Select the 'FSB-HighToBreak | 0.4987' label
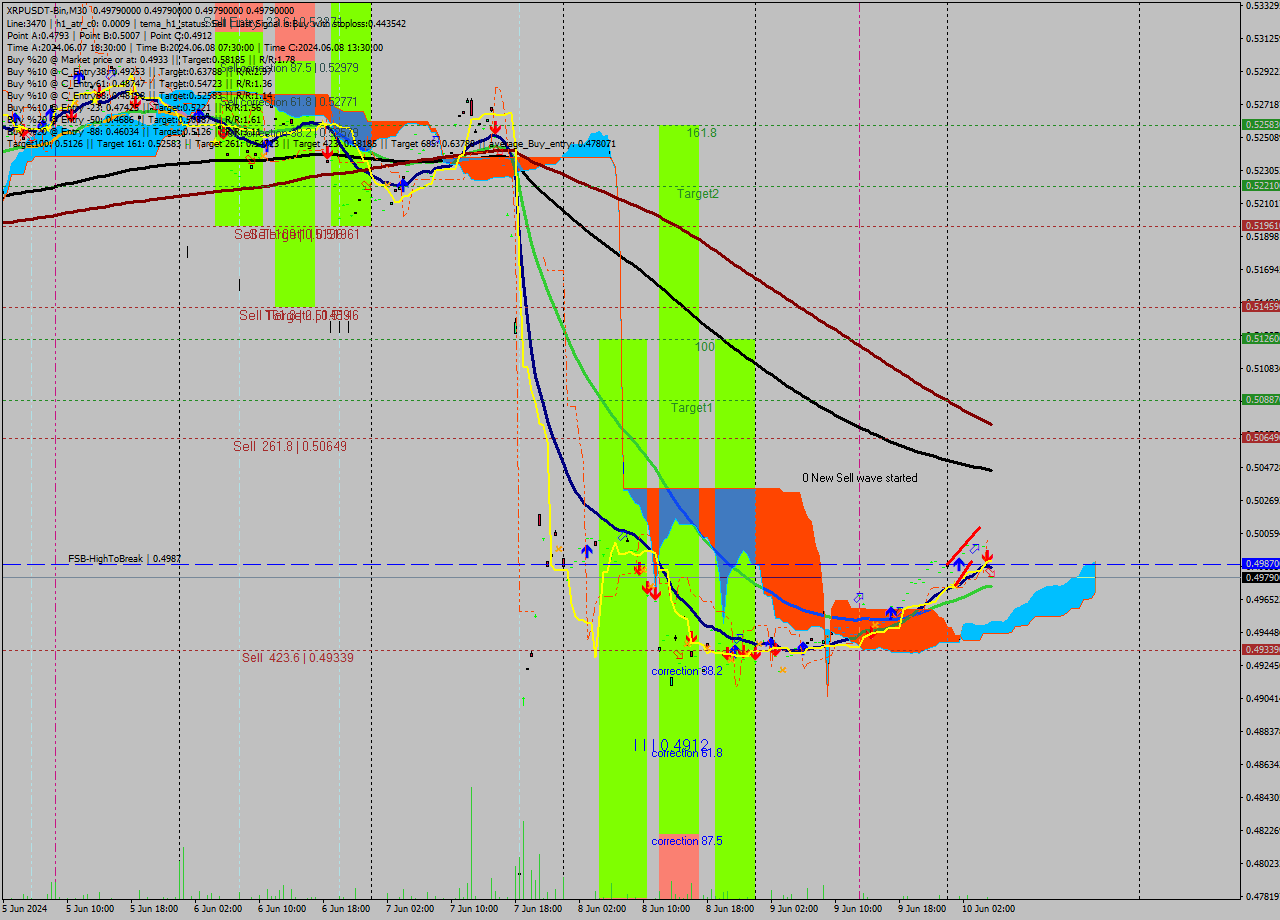 pos(125,559)
